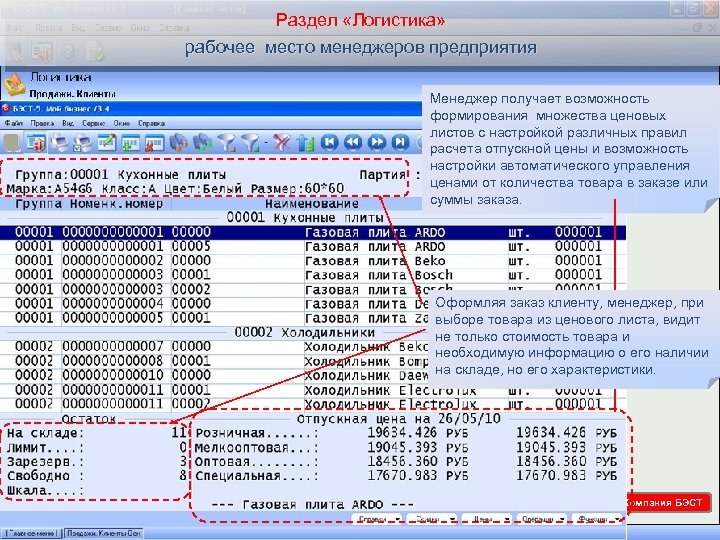Viewport: 720px width, 540px height.
Task: Expand the Функции dropdown at bottom
Action: pos(597,519)
